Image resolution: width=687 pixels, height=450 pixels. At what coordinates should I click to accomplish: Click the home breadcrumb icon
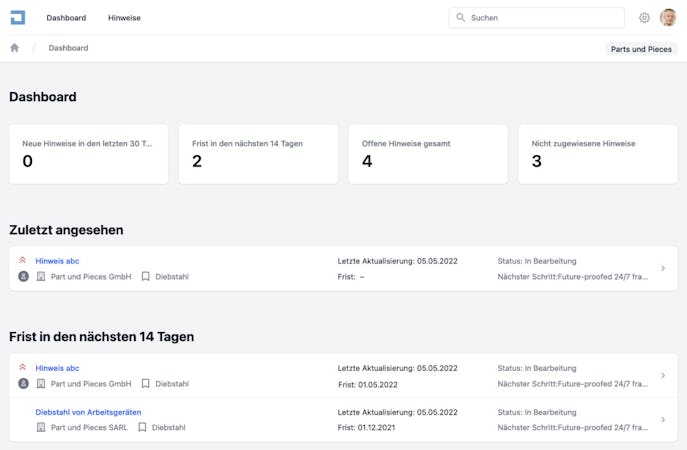(15, 48)
